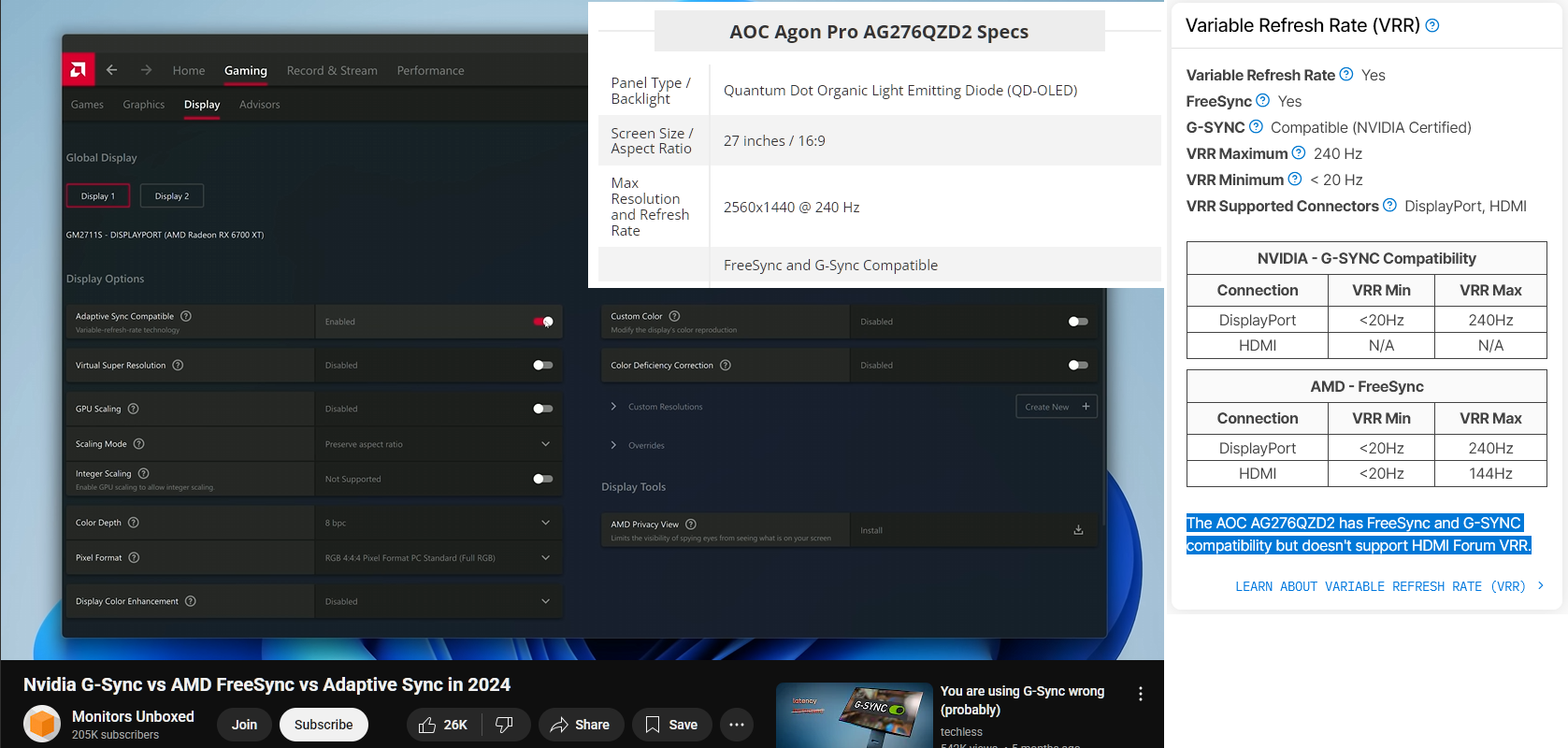Image resolution: width=1568 pixels, height=748 pixels.
Task: Save the video to playlist
Action: [672, 725]
